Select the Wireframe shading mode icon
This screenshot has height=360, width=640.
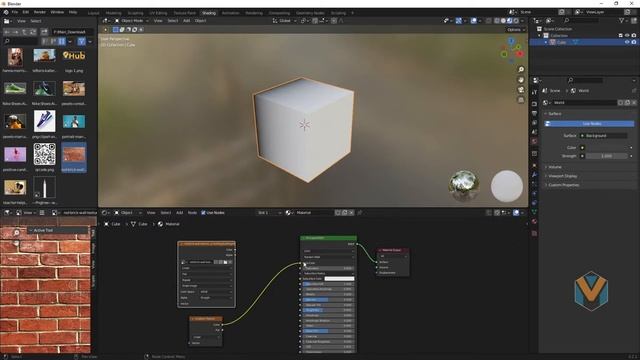tap(497, 20)
